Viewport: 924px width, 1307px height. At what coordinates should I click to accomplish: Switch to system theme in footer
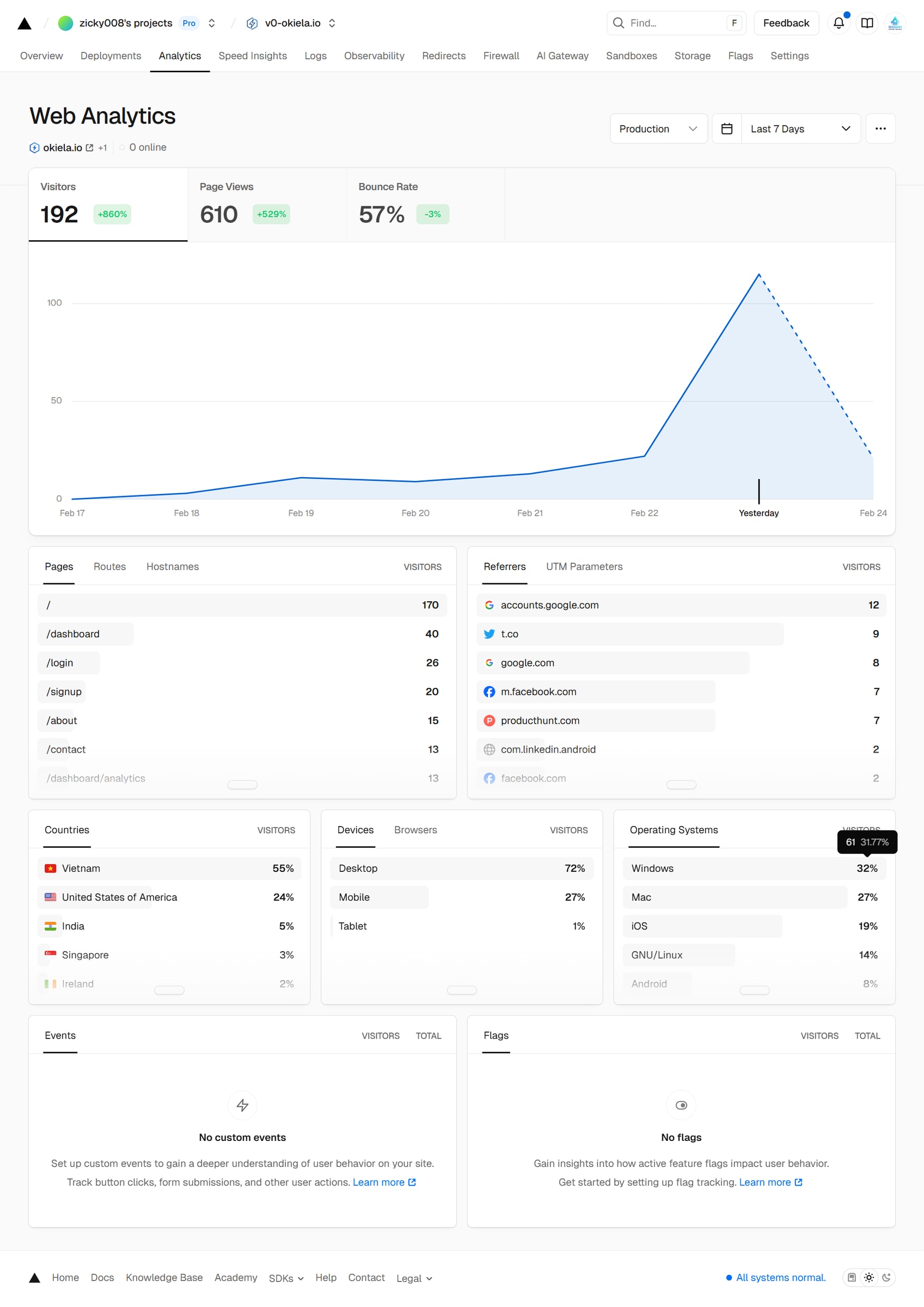pos(851,1278)
